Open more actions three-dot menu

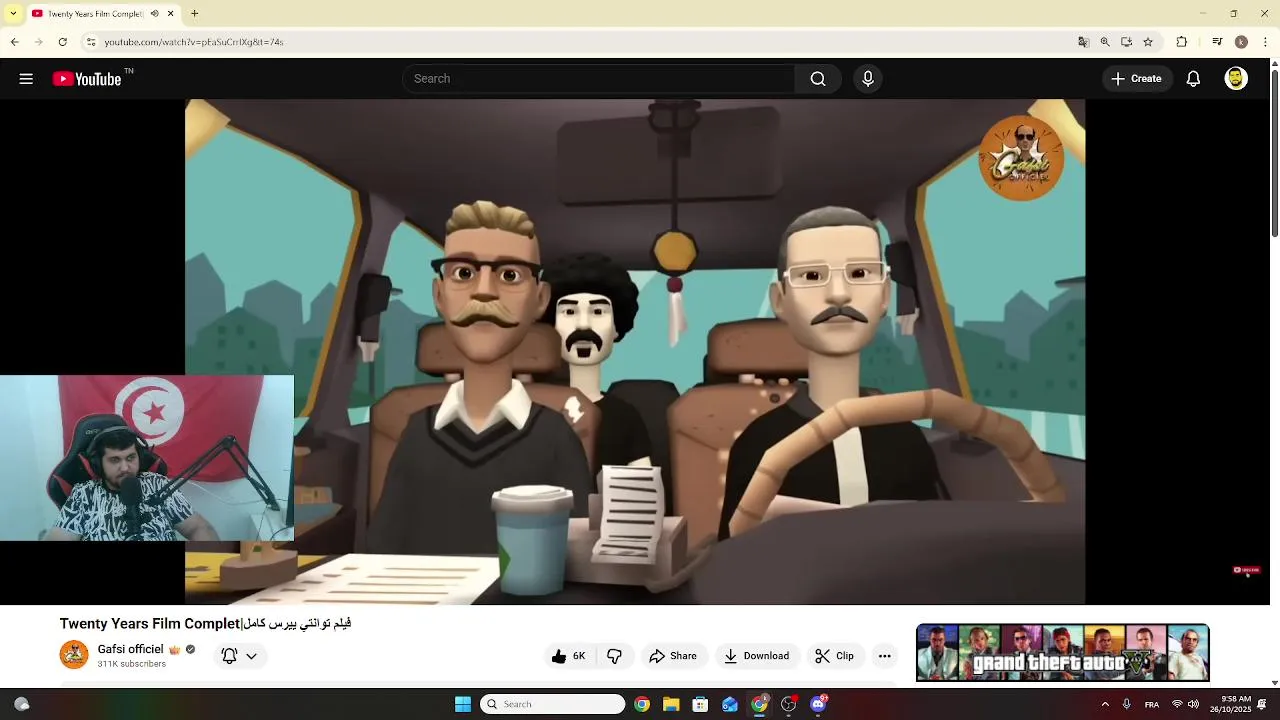coord(884,656)
